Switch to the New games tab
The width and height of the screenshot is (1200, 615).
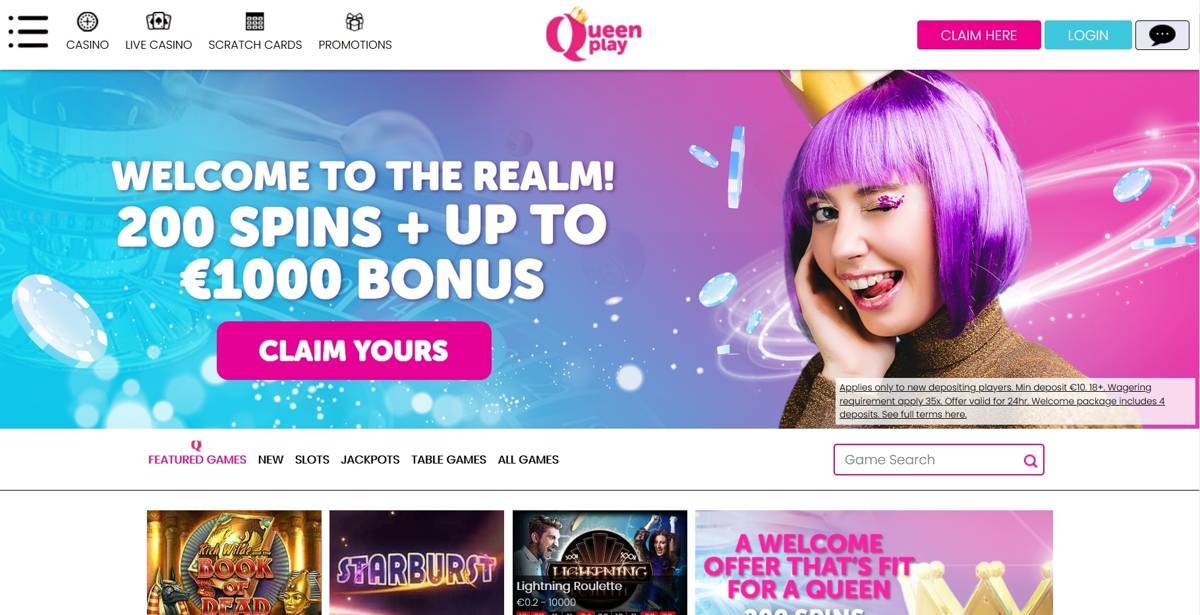271,460
